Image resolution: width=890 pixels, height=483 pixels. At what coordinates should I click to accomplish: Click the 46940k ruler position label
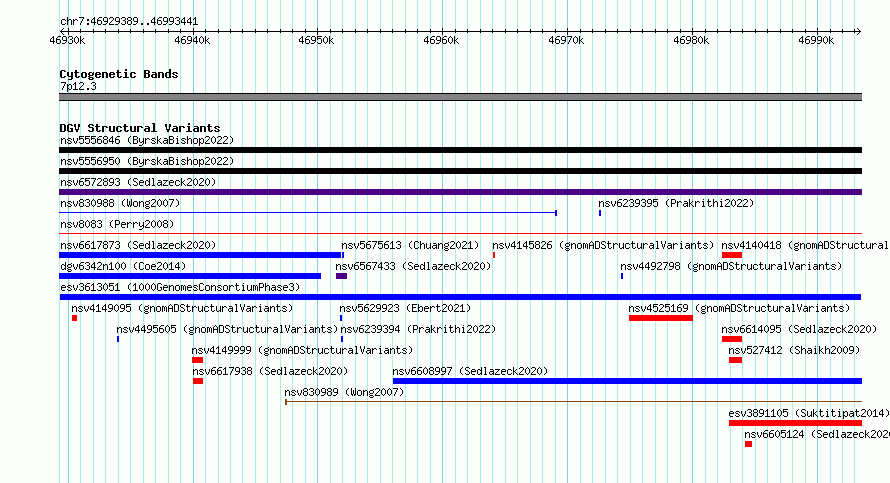192,40
